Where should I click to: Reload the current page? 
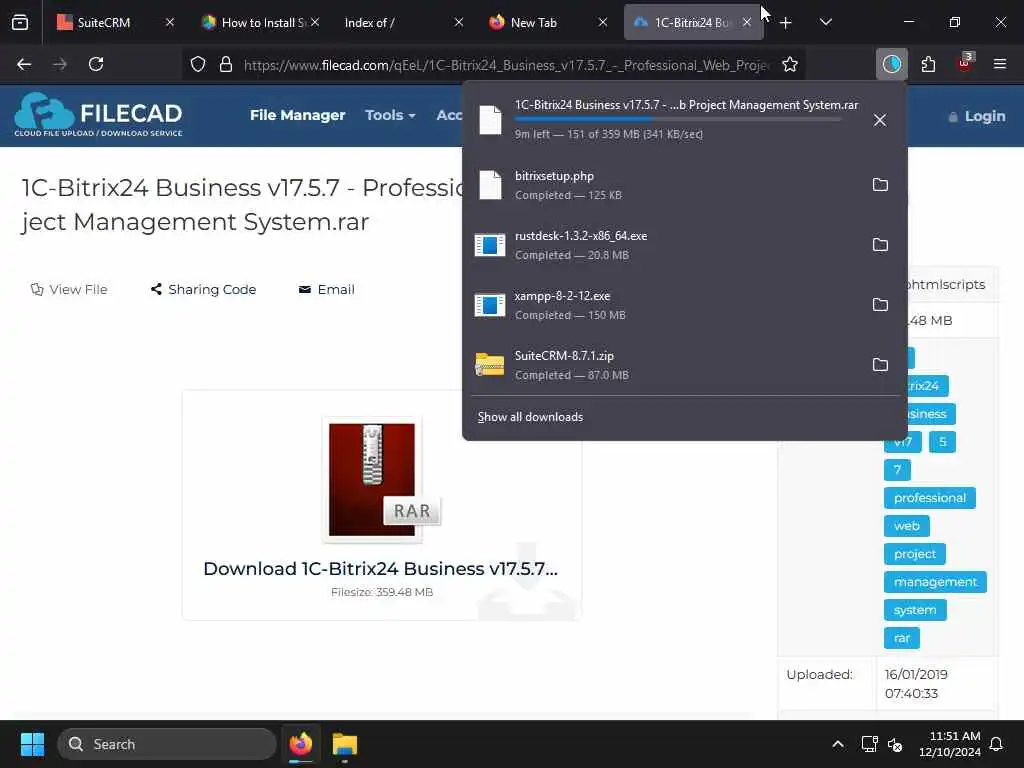[96, 64]
